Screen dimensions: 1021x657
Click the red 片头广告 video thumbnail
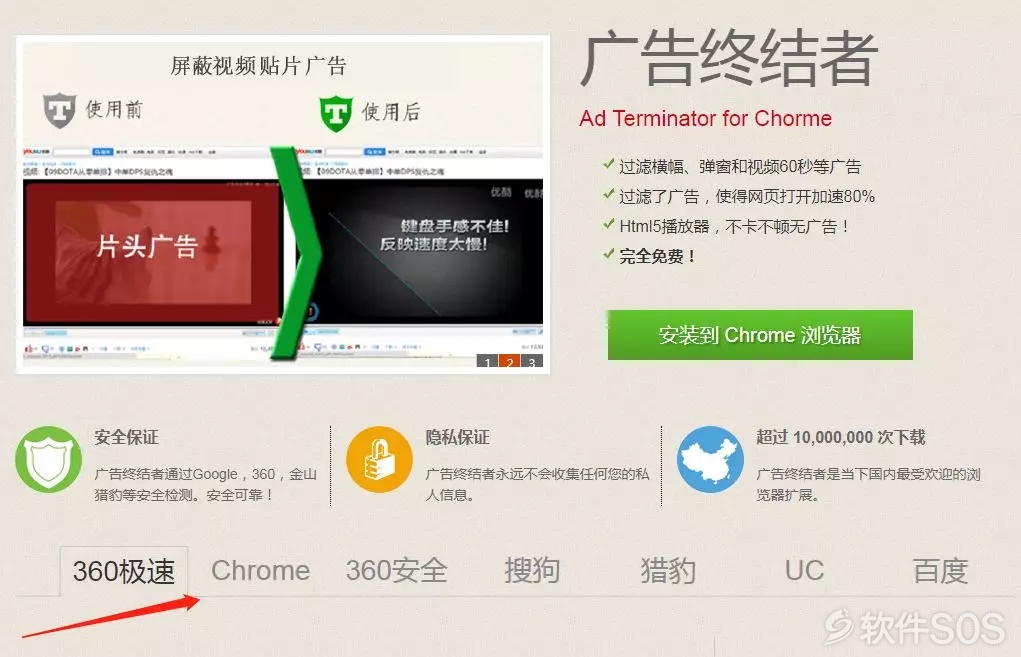pyautogui.click(x=153, y=252)
